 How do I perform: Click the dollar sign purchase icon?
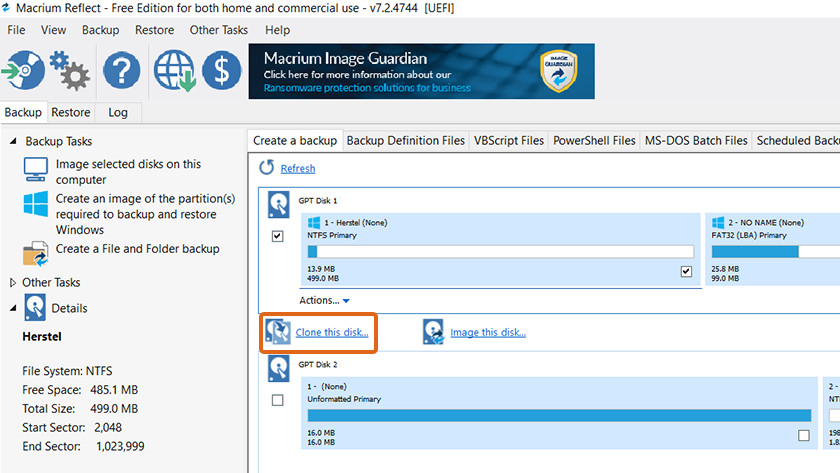tap(222, 70)
